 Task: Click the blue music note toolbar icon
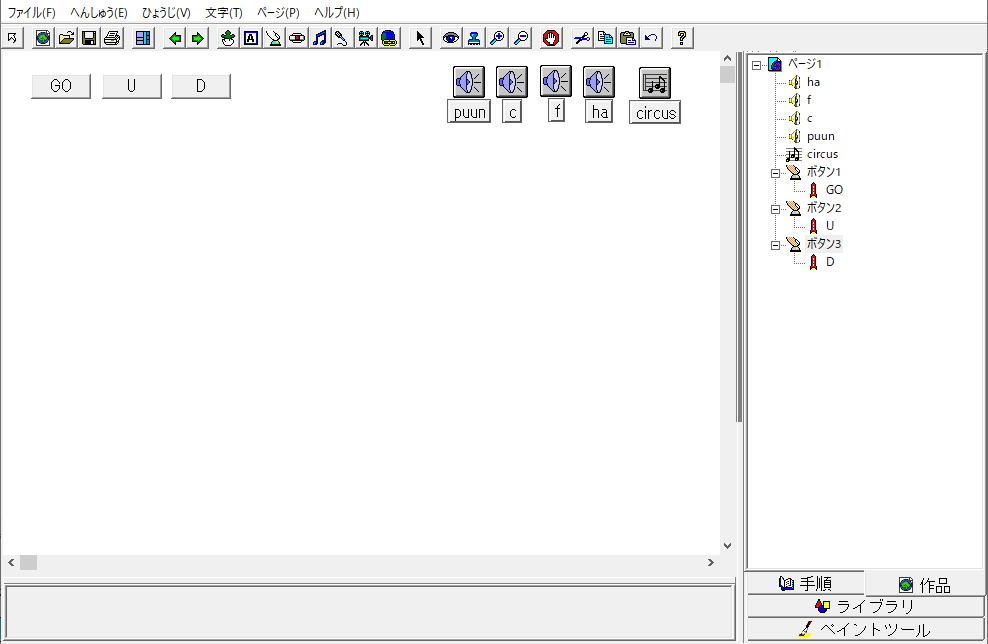[x=320, y=38]
